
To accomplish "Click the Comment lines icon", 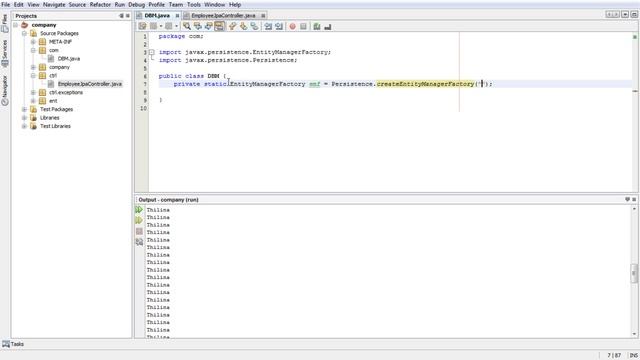I will click(317, 27).
